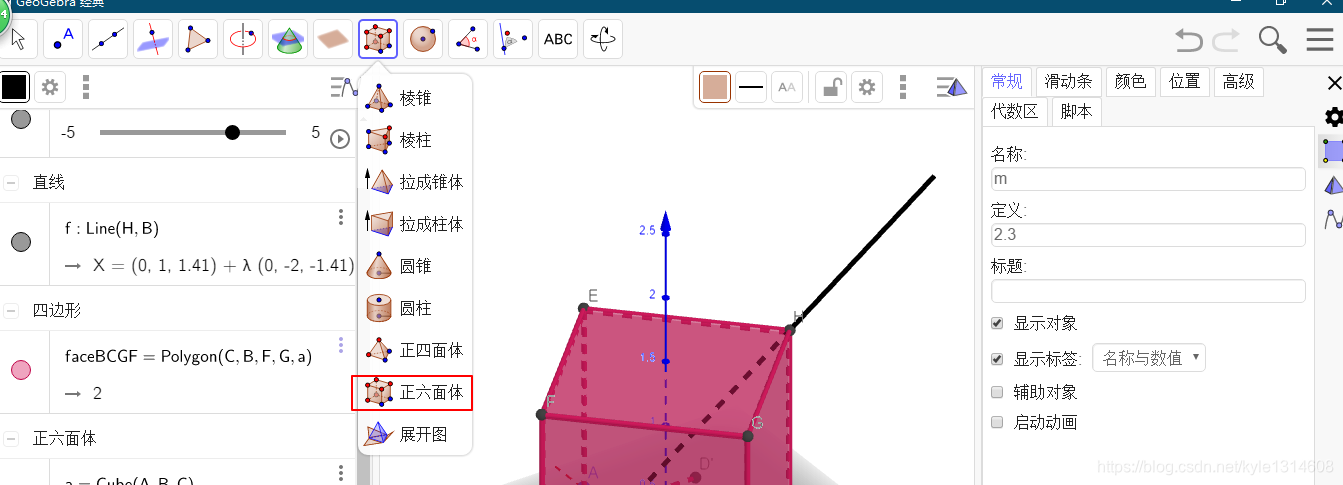Image resolution: width=1343 pixels, height=485 pixels.
Task: Choose 正六面体 cube from tool menu
Action: point(412,392)
